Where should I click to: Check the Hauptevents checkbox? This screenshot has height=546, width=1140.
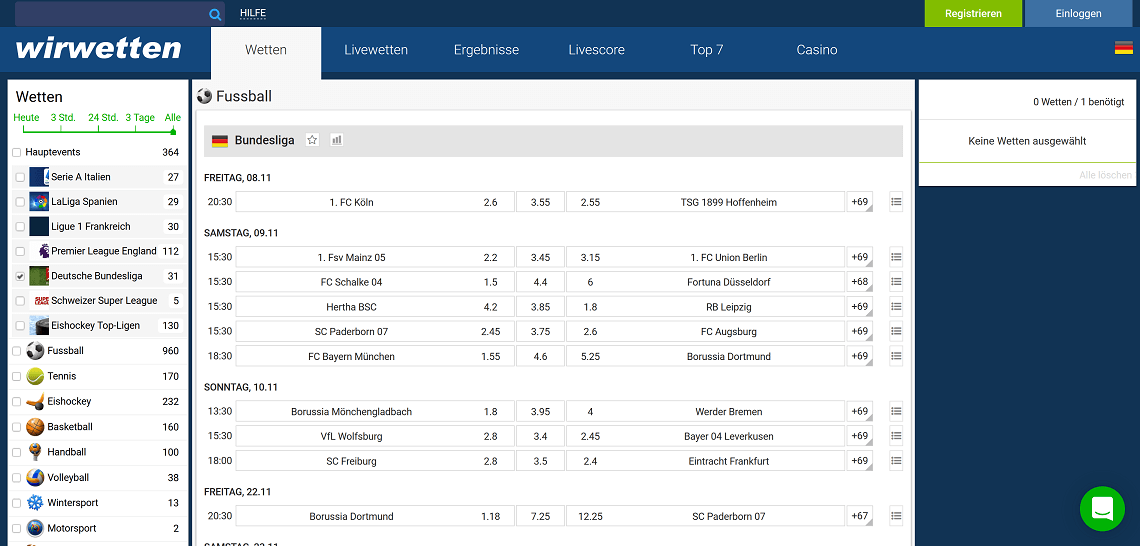[x=17, y=153]
